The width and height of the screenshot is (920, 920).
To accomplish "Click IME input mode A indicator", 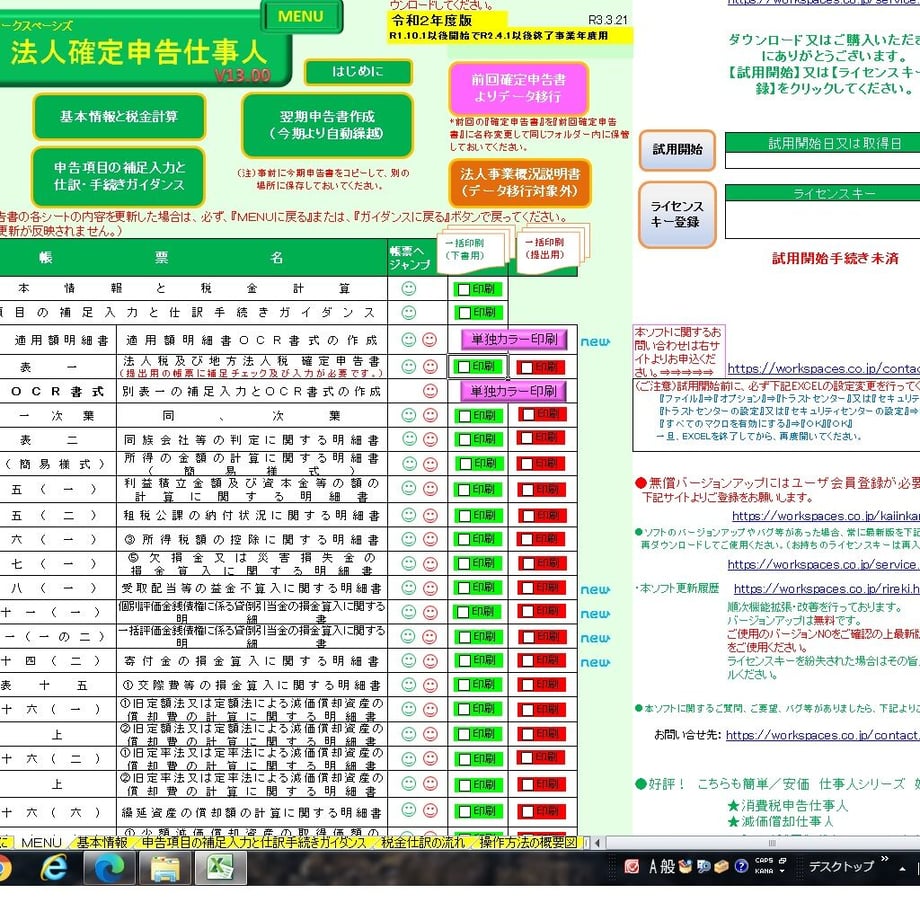I will coord(653,867).
